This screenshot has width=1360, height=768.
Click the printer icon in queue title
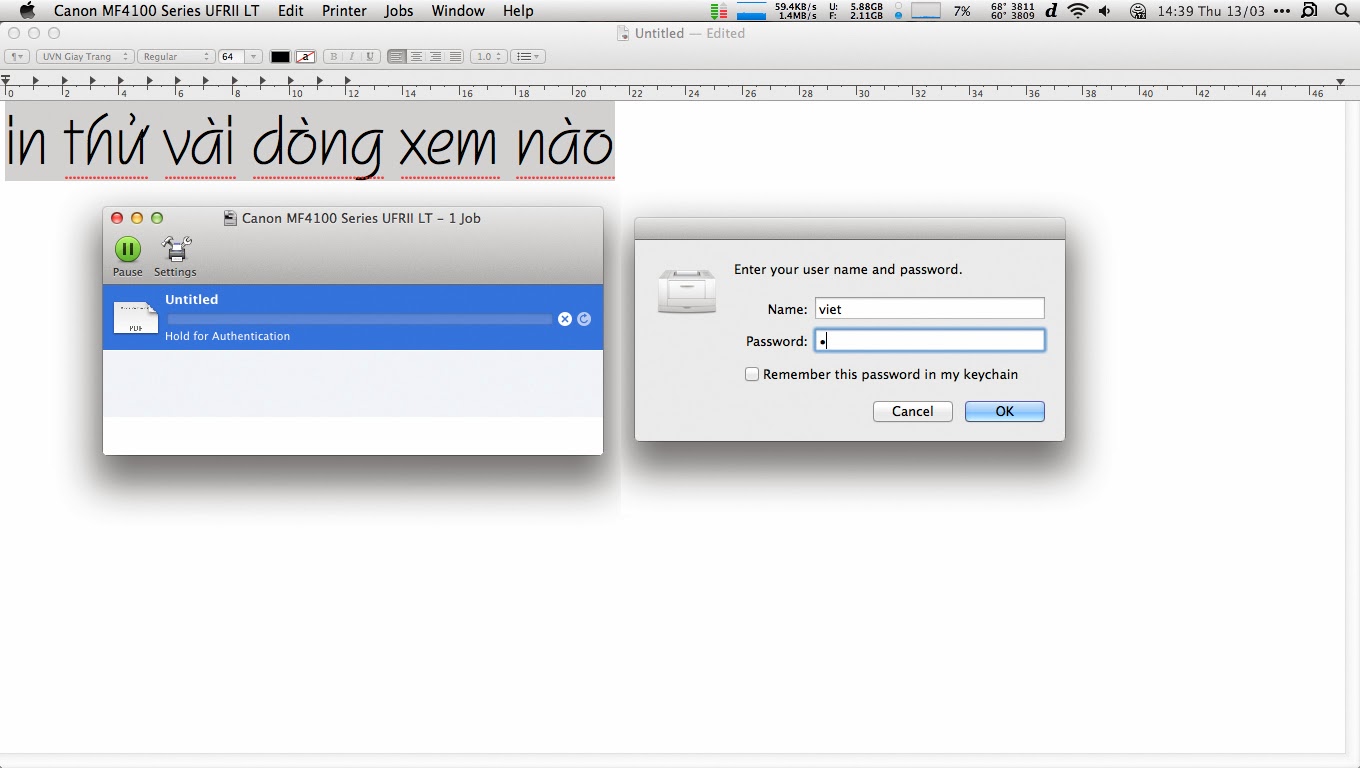click(230, 218)
